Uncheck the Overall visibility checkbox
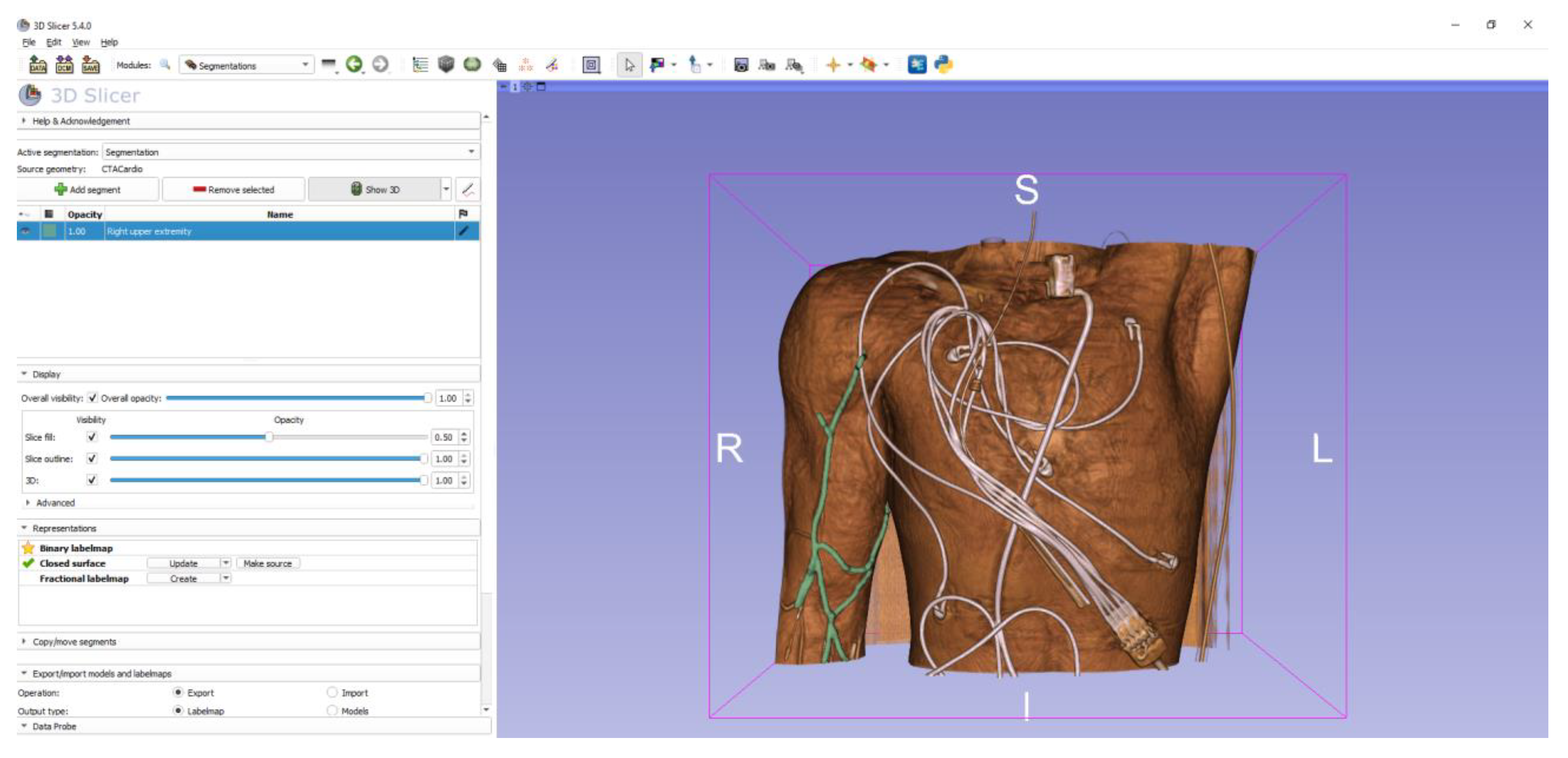Viewport: 1568px width, 758px height. point(93,398)
